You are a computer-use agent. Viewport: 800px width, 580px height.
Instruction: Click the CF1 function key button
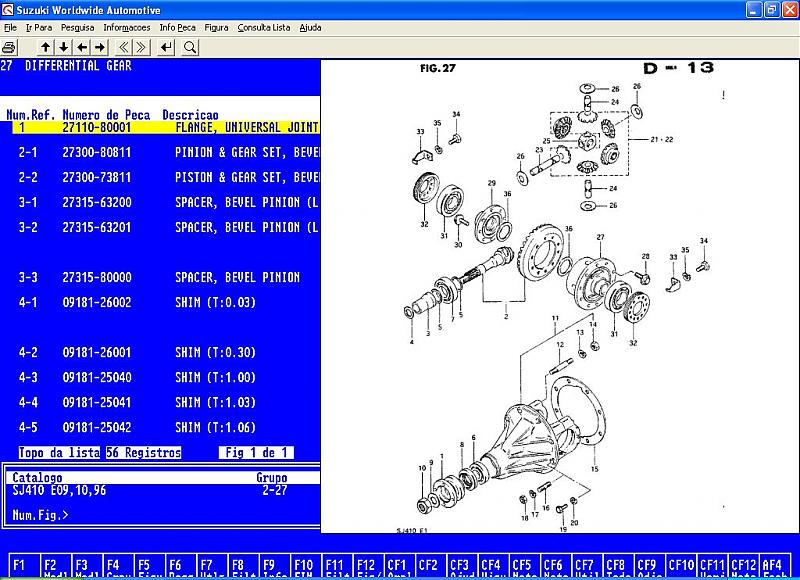point(399,566)
